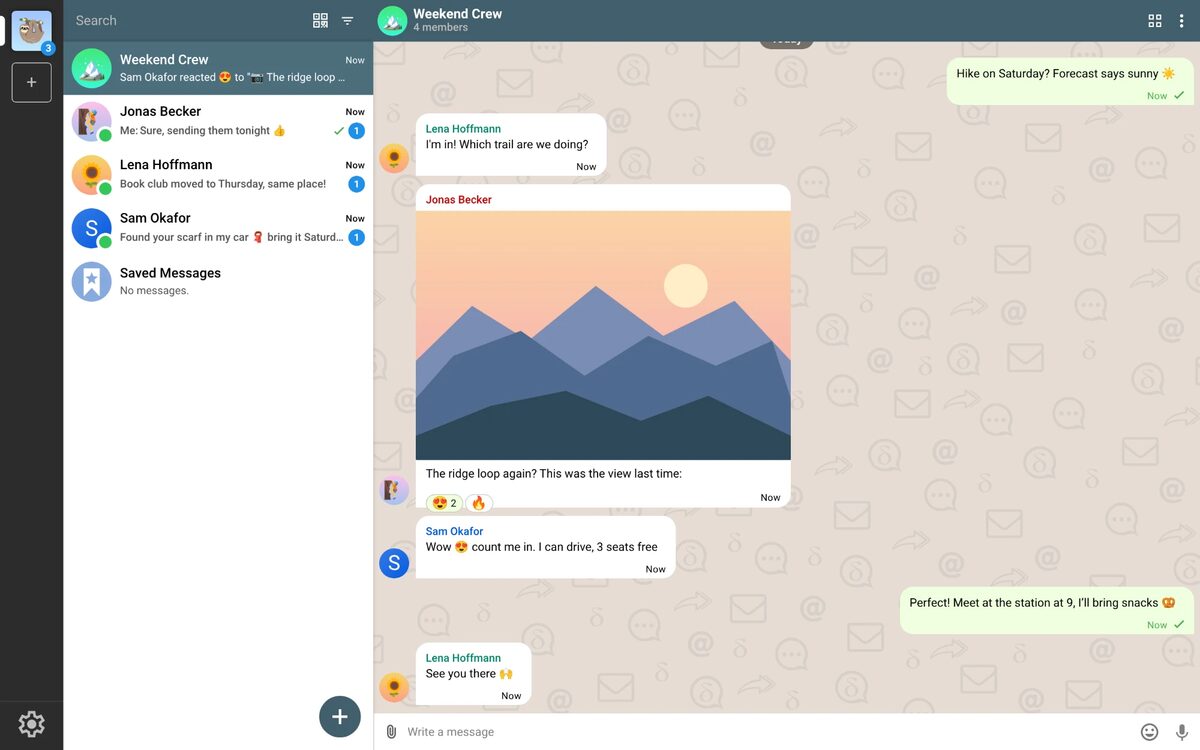
Task: Click the Saved Messages bookmark icon
Action: [91, 282]
